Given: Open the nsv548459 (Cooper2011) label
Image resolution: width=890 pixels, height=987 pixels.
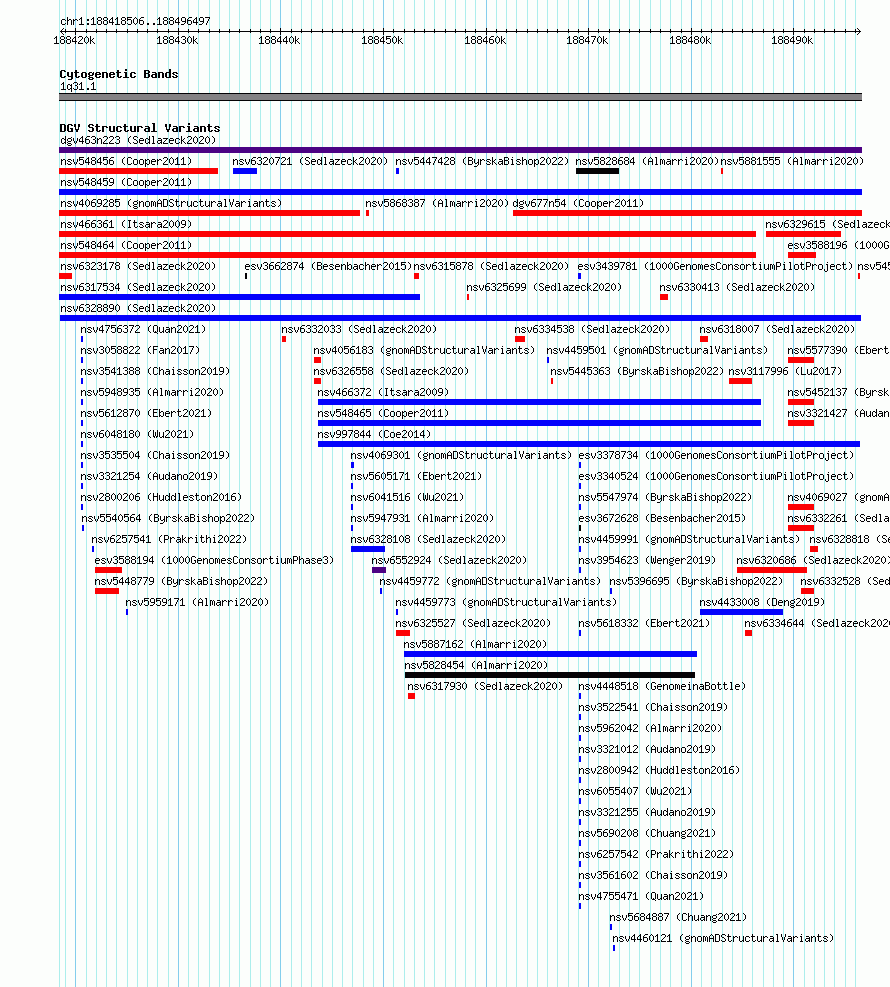Looking at the screenshot, I should [126, 183].
